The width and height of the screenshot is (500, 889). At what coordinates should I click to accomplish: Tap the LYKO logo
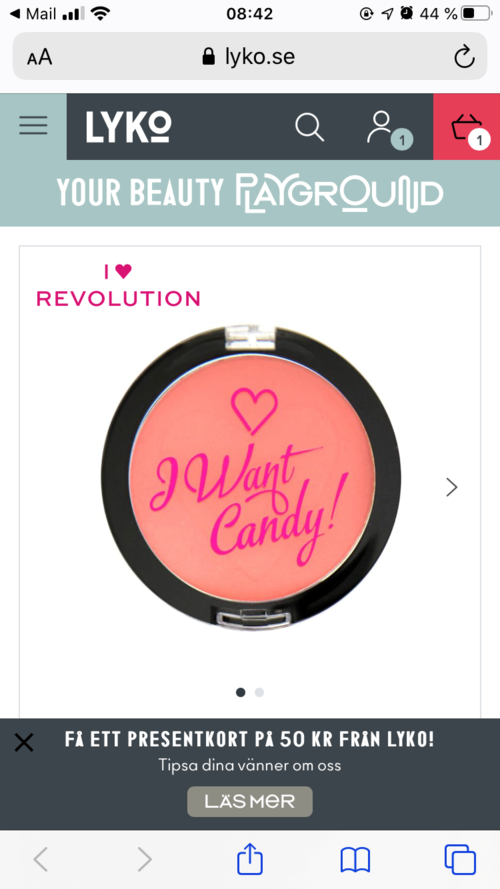(128, 126)
